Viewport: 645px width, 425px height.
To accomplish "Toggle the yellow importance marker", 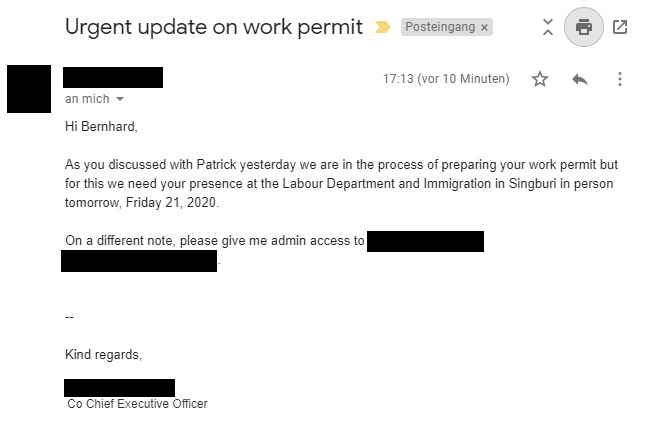I will (382, 28).
